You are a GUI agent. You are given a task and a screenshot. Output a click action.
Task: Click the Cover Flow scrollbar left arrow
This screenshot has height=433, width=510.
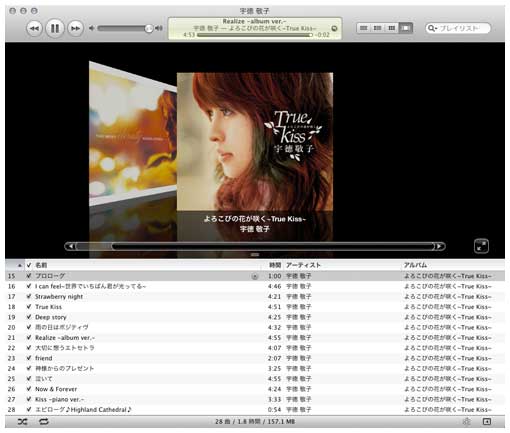click(x=71, y=246)
